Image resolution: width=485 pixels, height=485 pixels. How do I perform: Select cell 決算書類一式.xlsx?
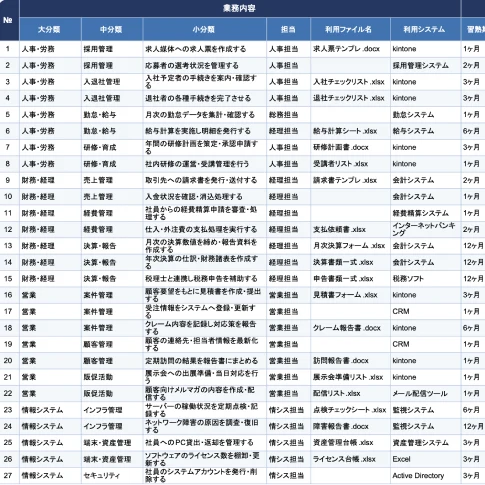pyautogui.click(x=350, y=262)
